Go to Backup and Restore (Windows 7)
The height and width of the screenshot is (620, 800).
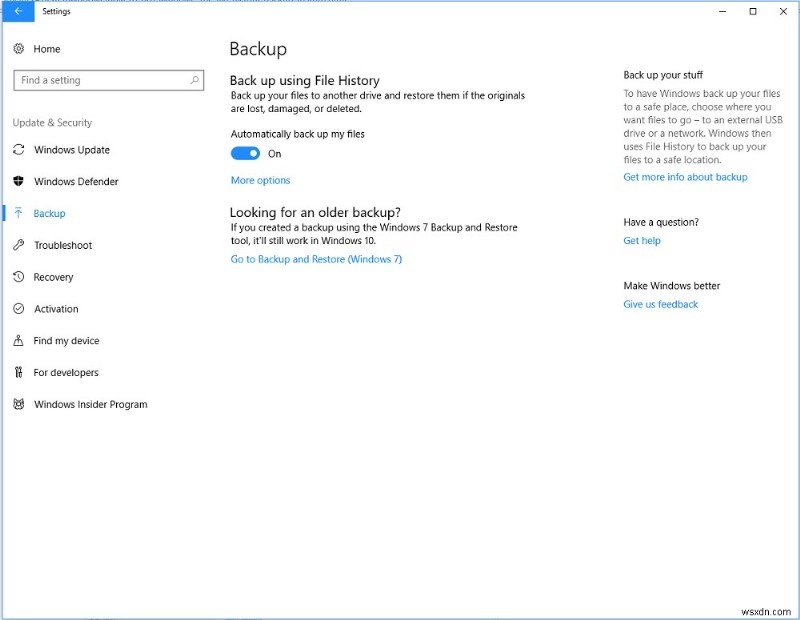point(314,258)
